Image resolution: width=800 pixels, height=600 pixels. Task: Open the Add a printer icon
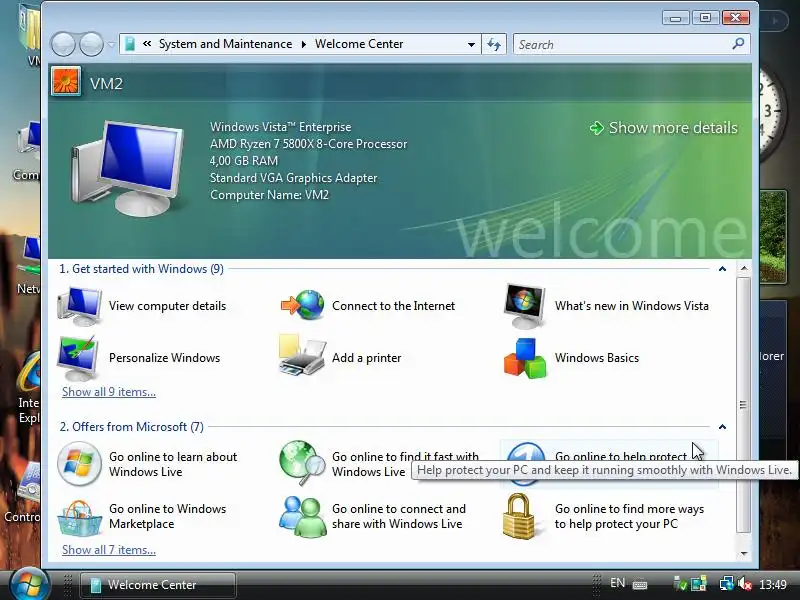(302, 356)
